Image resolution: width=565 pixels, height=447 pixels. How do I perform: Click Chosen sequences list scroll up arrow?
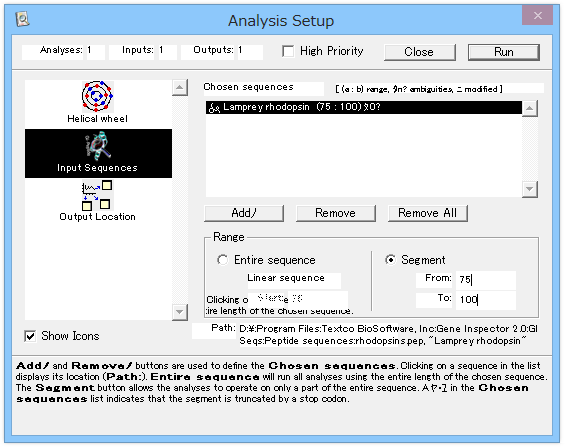[x=530, y=108]
